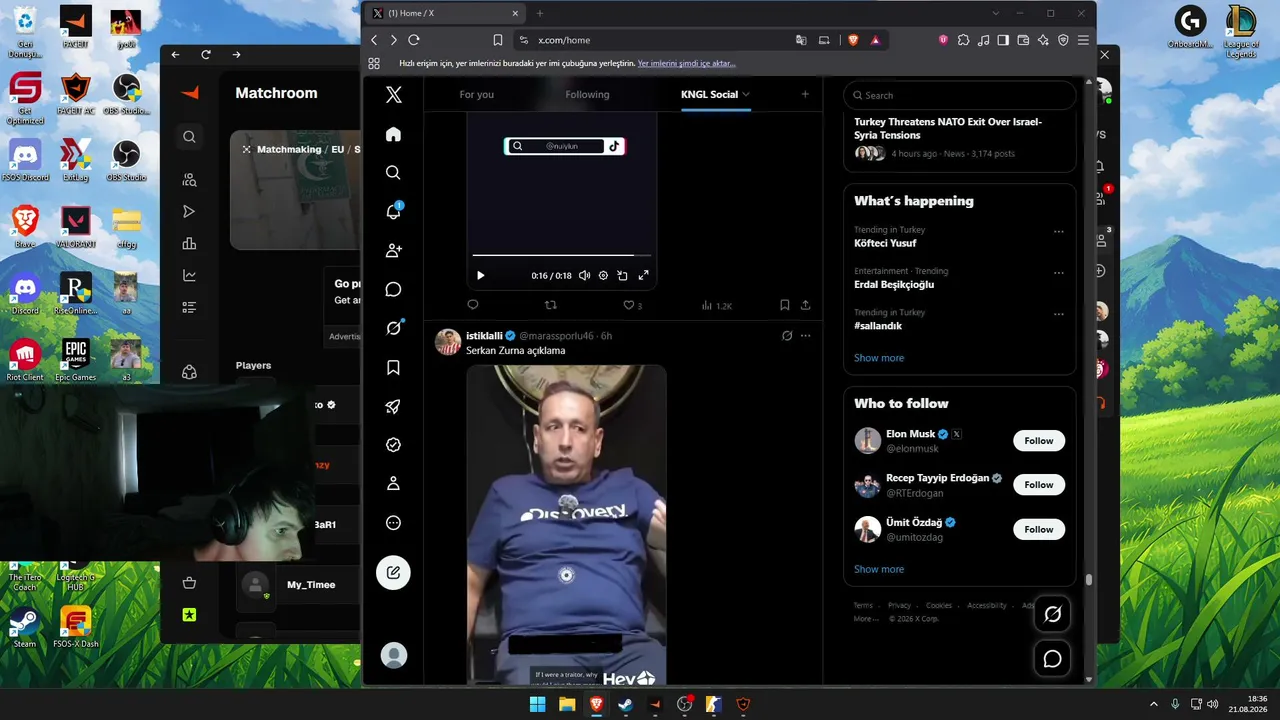Open more options for Erdal Beşikçioğlu trend
The height and width of the screenshot is (720, 1280).
1058,273
